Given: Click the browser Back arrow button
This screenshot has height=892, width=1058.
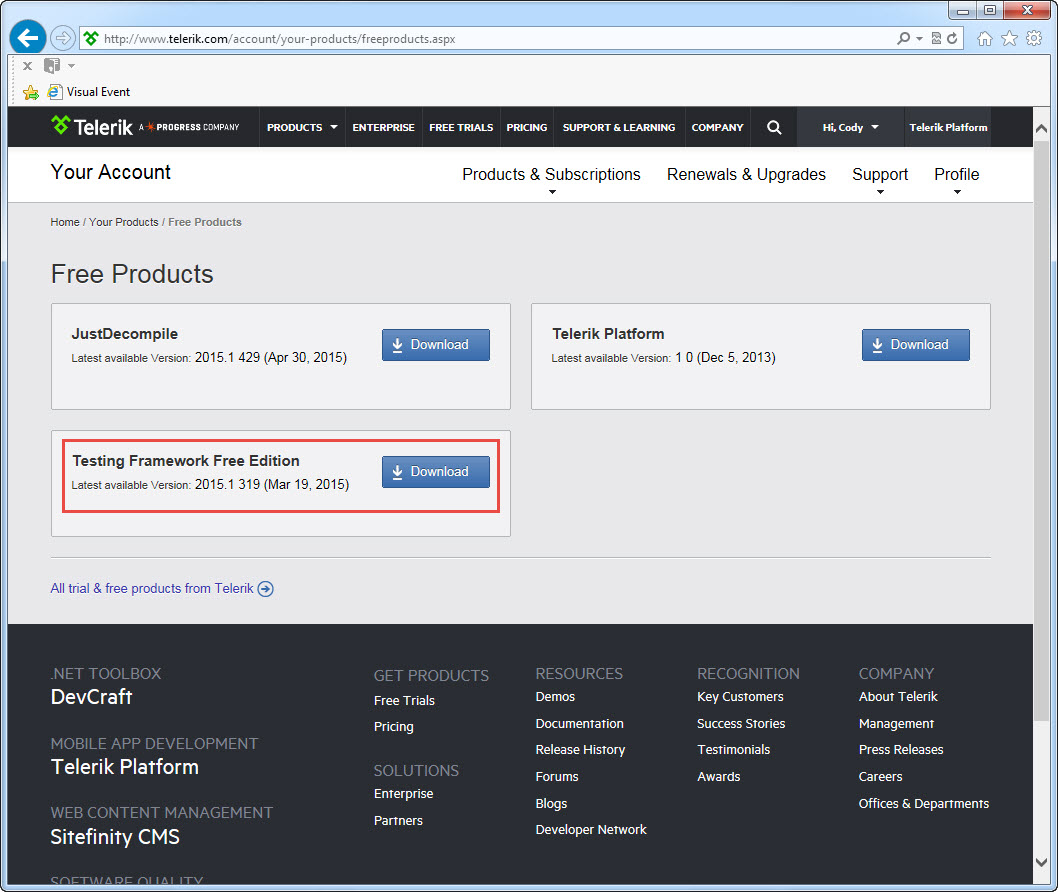Looking at the screenshot, I should tap(27, 38).
